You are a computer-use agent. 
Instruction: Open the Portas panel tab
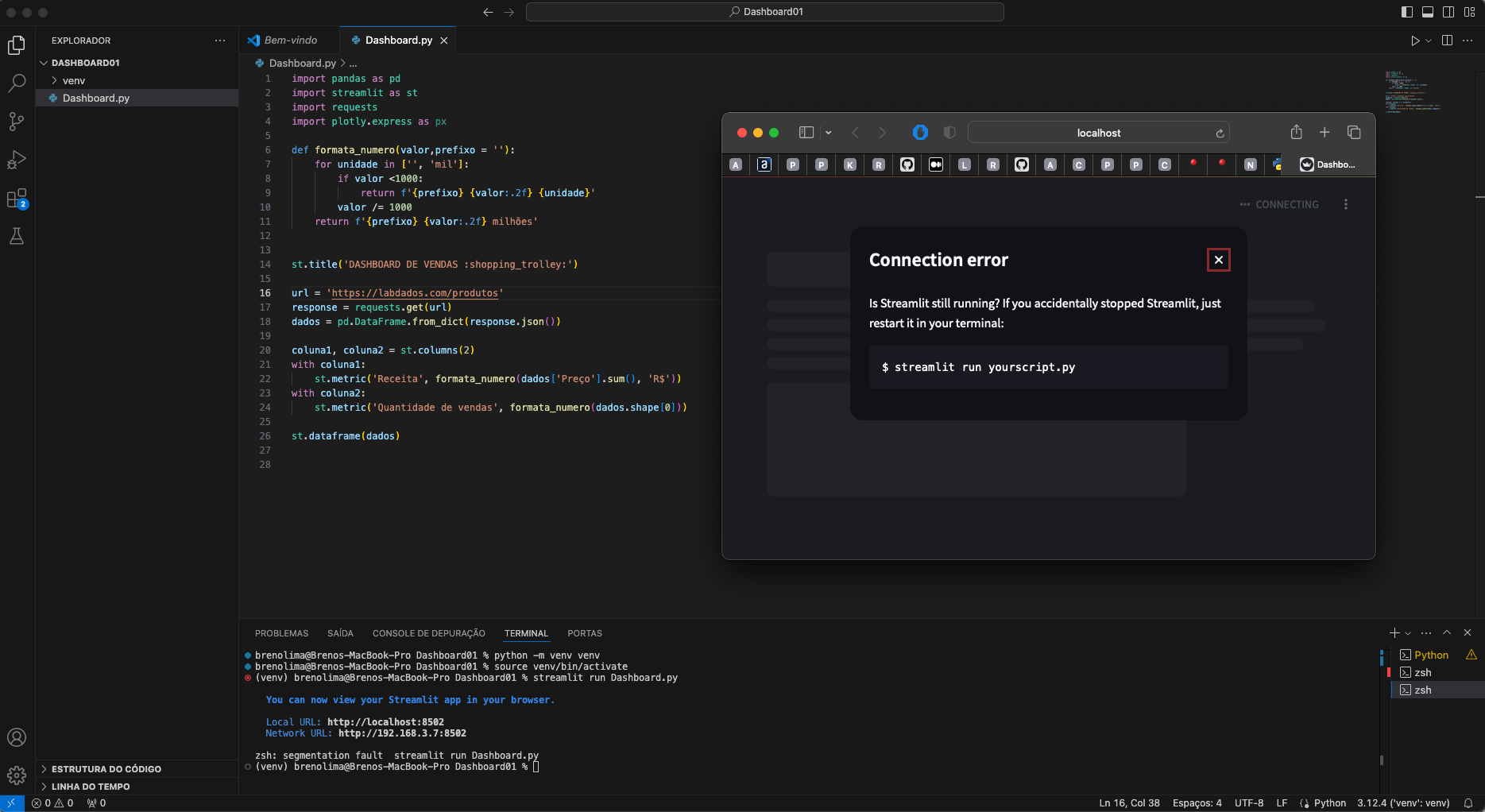point(585,633)
